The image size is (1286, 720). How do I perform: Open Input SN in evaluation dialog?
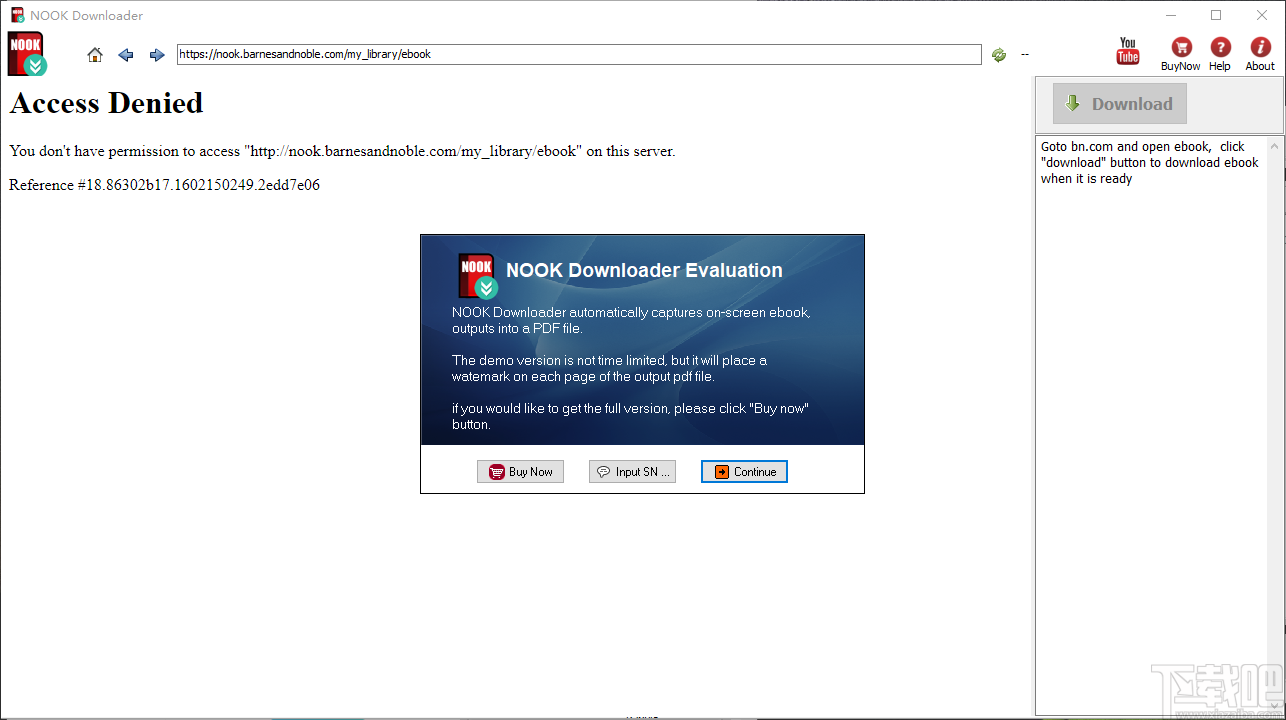tap(632, 472)
